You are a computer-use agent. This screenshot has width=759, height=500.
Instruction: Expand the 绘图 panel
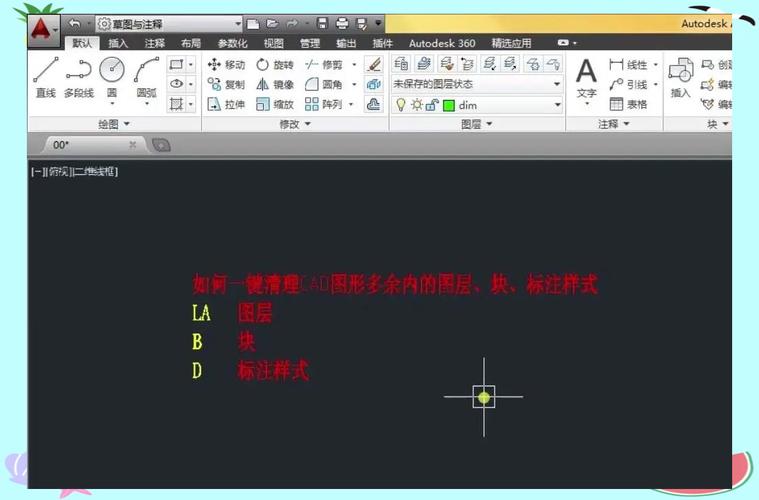114,124
